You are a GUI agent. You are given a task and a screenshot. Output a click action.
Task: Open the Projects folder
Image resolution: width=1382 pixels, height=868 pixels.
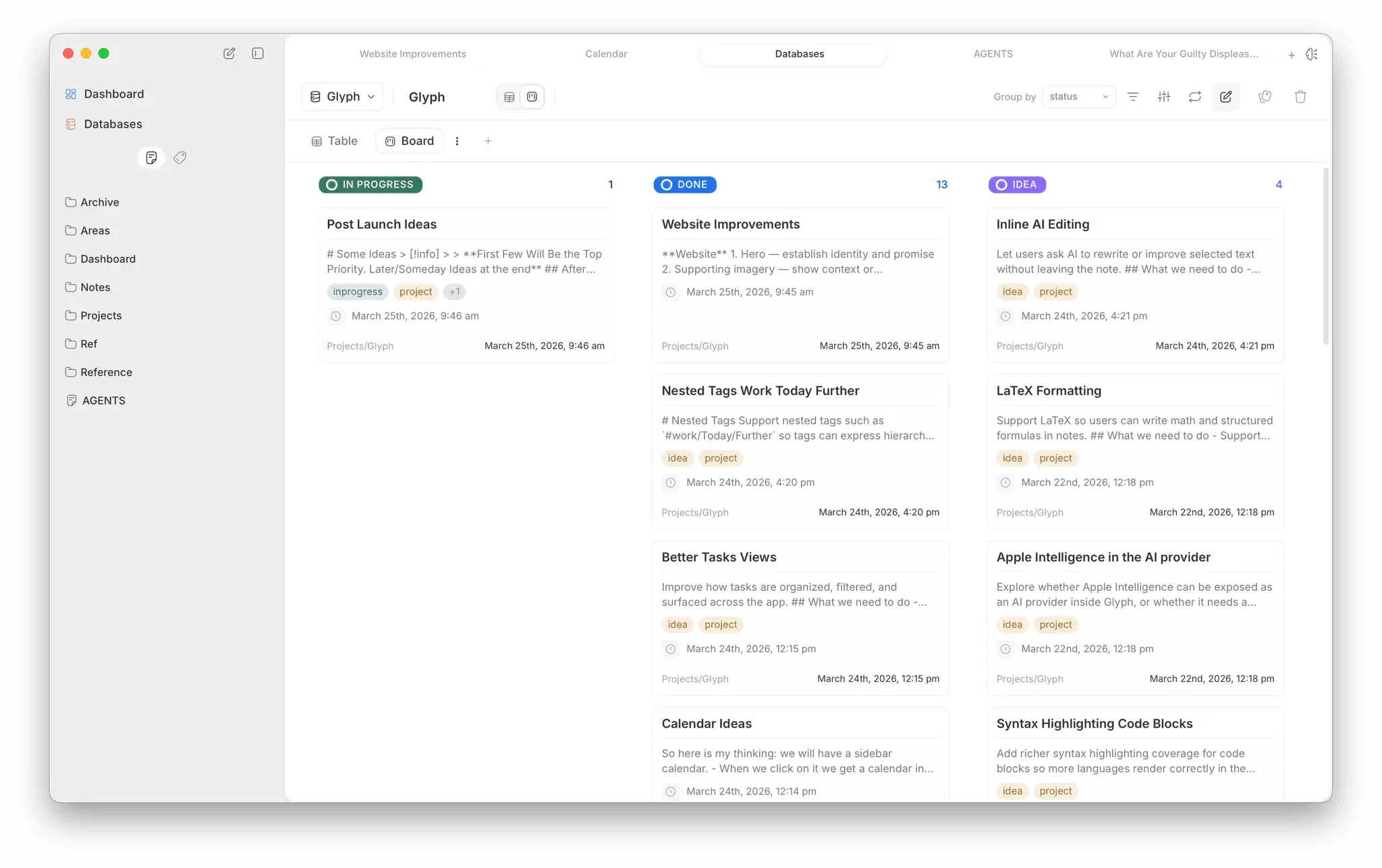click(x=94, y=316)
